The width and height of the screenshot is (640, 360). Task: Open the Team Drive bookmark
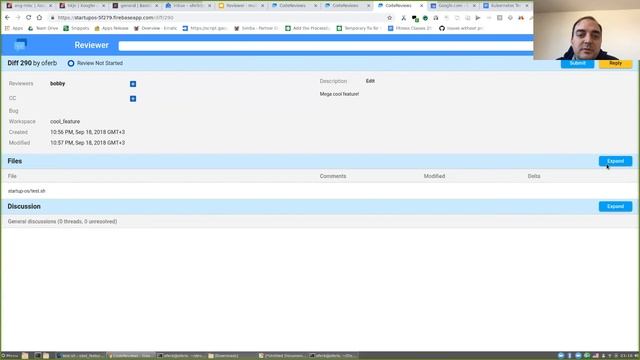coord(43,28)
